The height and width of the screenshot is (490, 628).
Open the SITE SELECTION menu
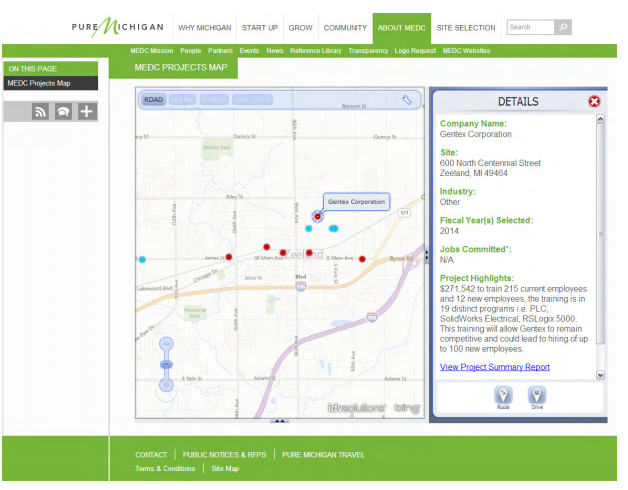tap(466, 28)
